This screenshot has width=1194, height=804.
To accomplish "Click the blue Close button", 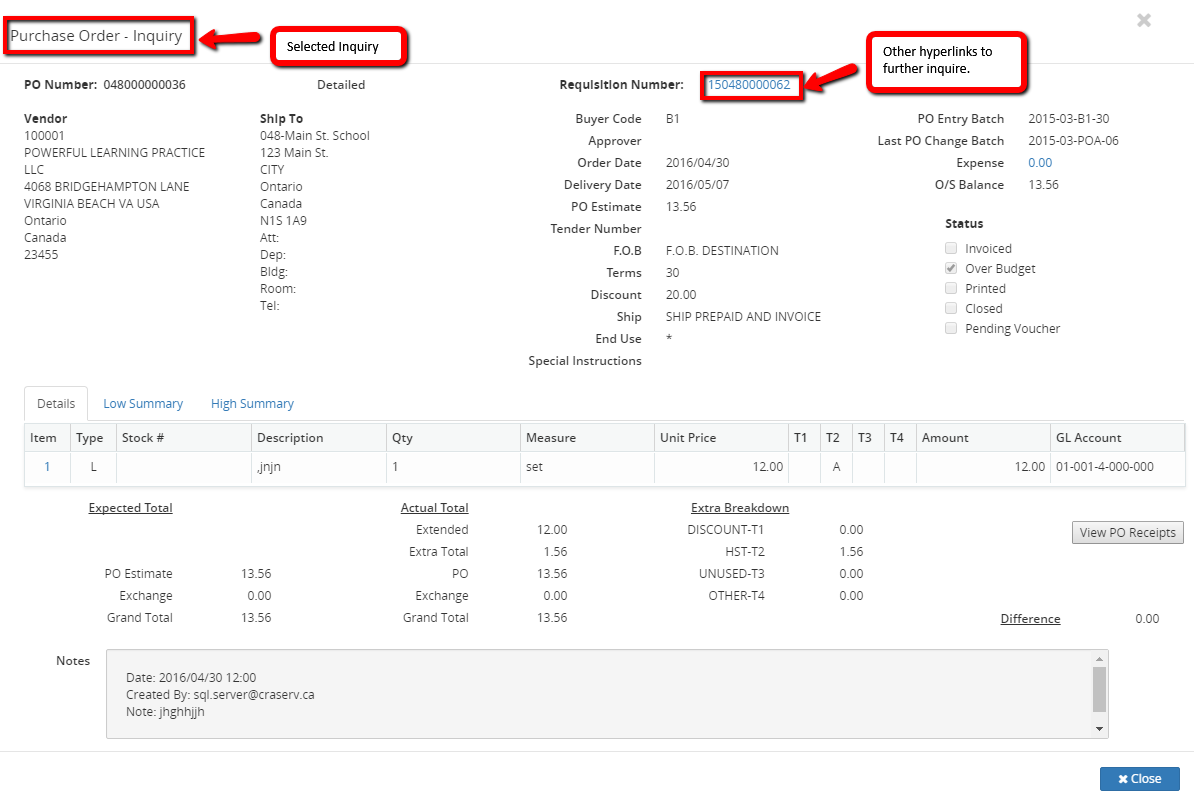I will pos(1139,779).
